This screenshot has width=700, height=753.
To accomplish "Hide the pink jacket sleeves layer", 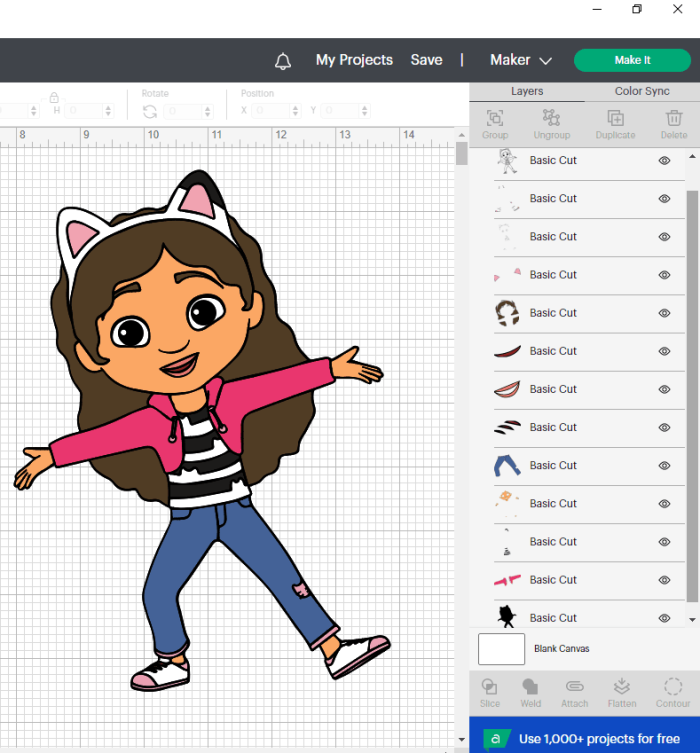I will [664, 580].
